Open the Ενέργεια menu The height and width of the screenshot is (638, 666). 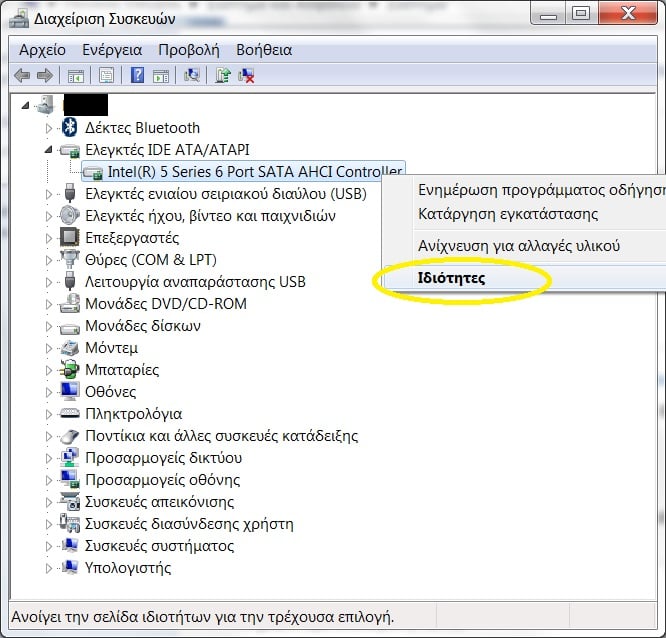click(x=112, y=50)
